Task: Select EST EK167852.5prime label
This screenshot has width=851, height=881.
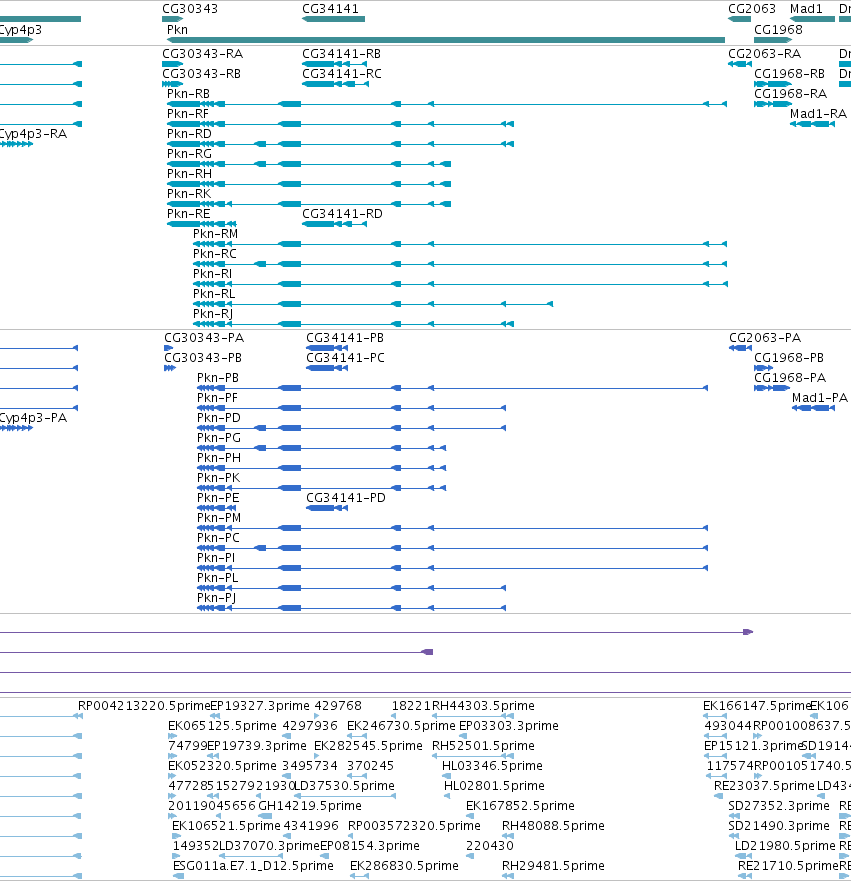Action: click(520, 806)
